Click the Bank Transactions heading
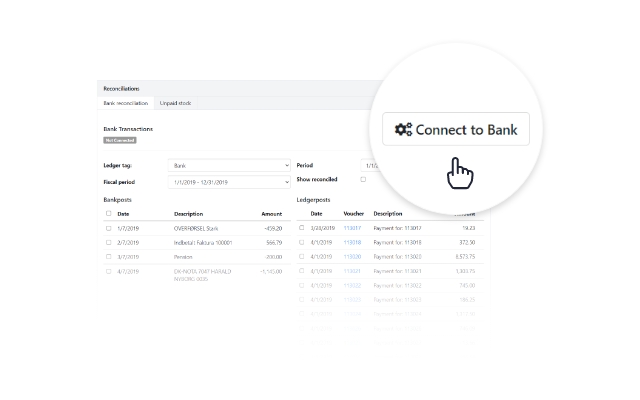This screenshot has width=640, height=400. point(128,129)
